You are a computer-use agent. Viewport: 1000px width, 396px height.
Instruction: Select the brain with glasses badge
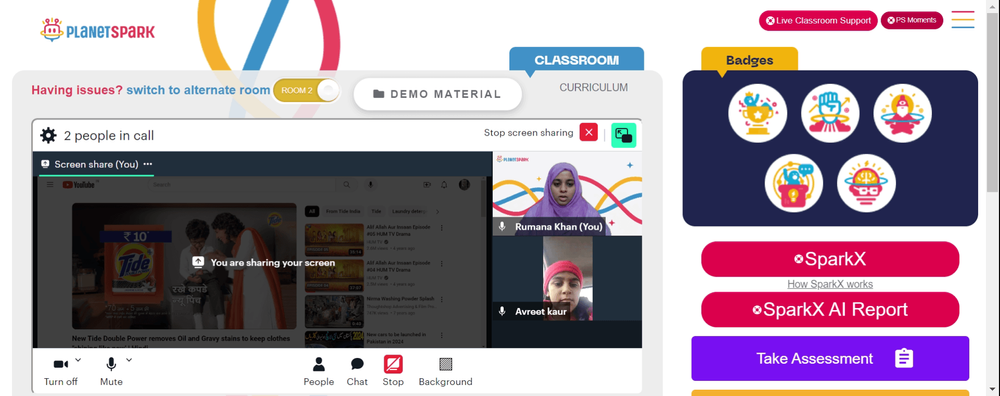click(867, 183)
